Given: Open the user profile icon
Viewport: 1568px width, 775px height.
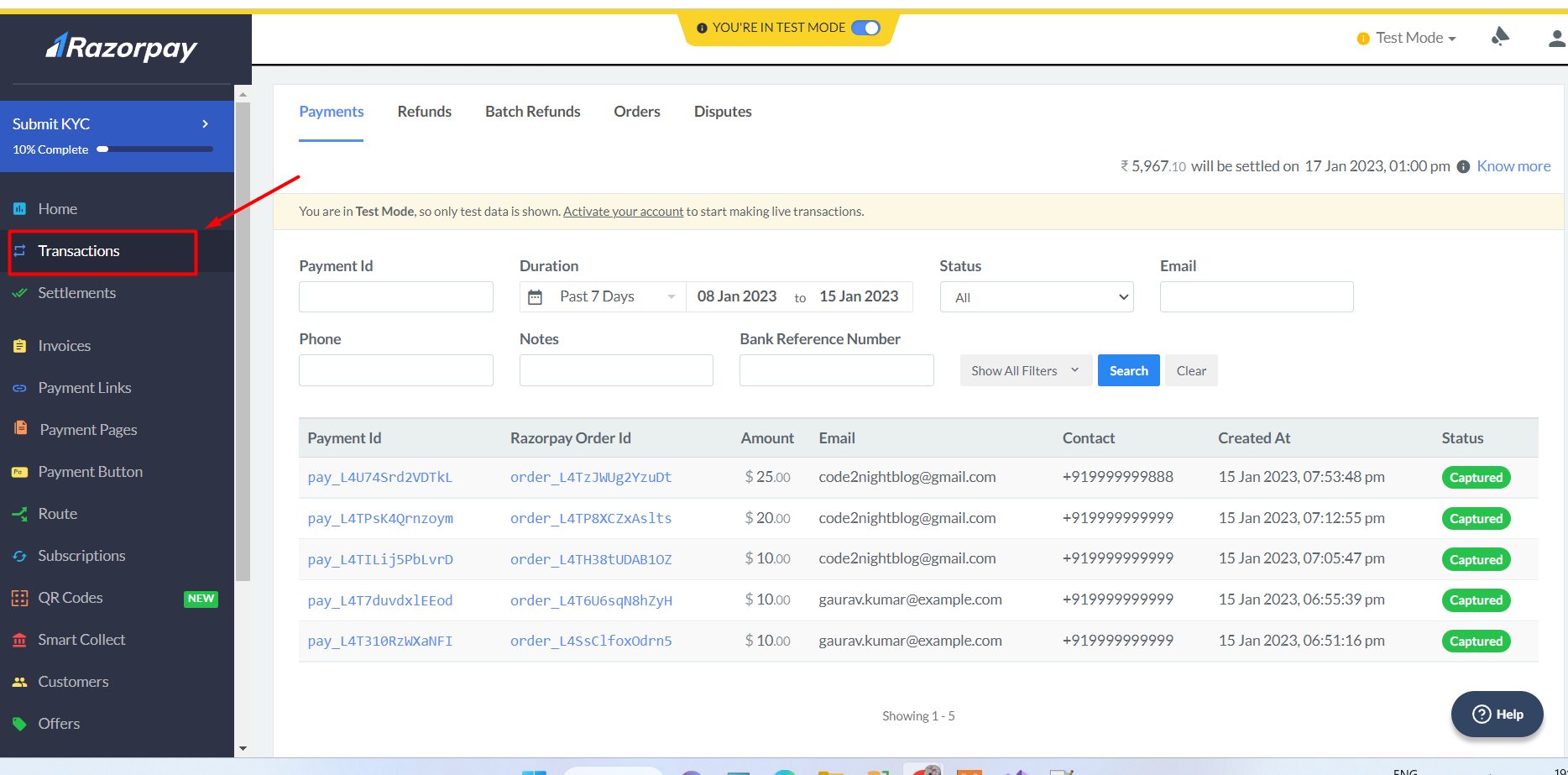Looking at the screenshot, I should 1556,38.
